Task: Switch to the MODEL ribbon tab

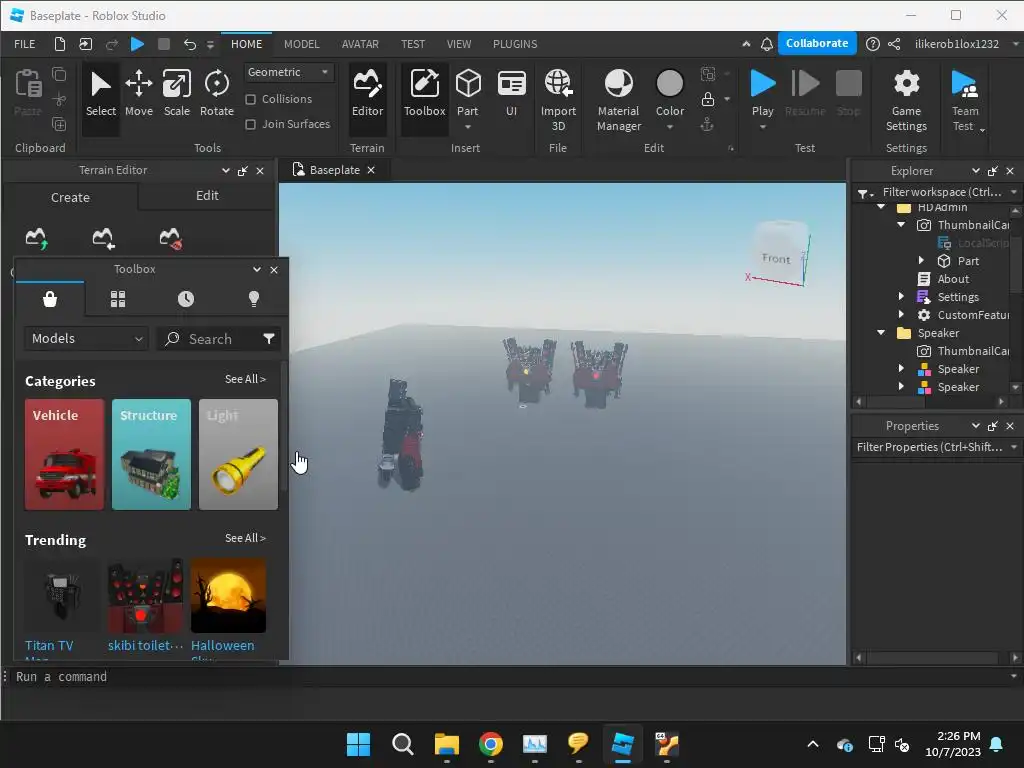Action: point(301,44)
